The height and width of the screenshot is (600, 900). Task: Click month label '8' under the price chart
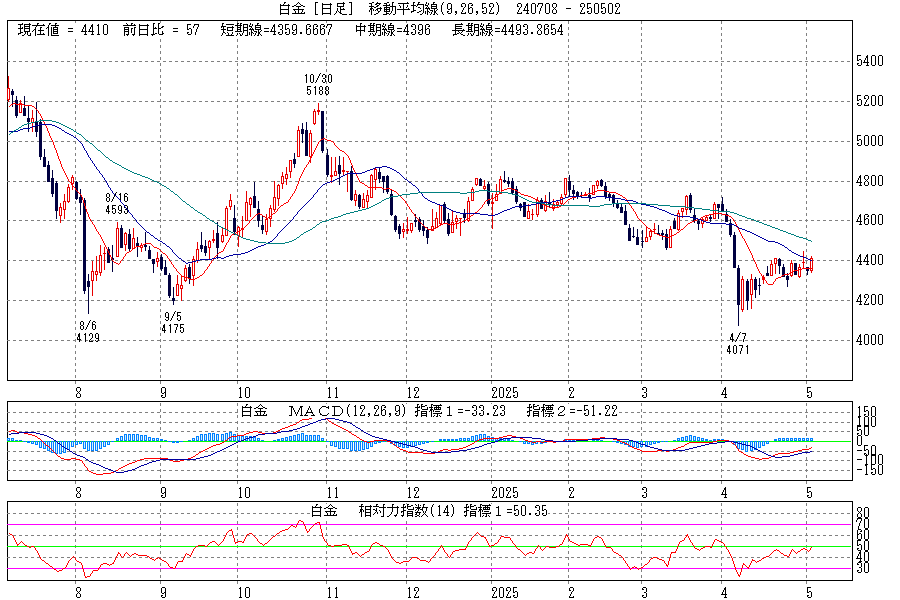coord(79,393)
